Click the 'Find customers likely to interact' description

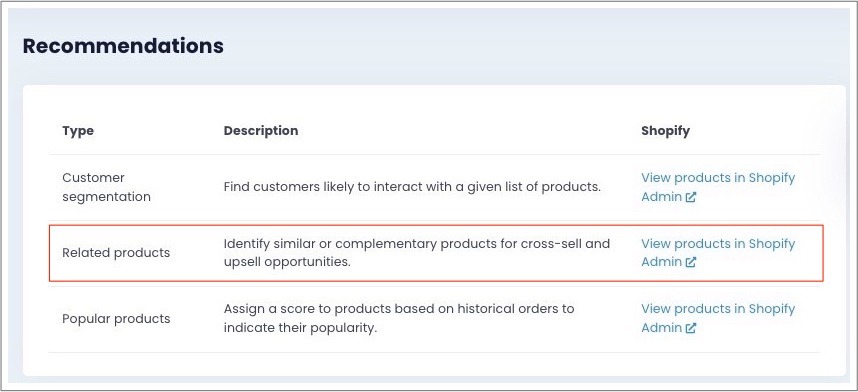coord(412,187)
